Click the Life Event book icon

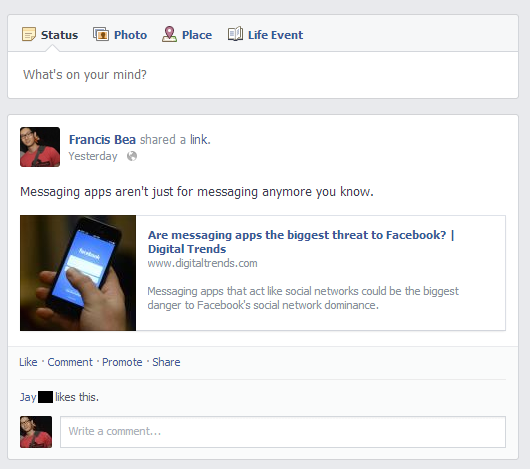pos(235,34)
